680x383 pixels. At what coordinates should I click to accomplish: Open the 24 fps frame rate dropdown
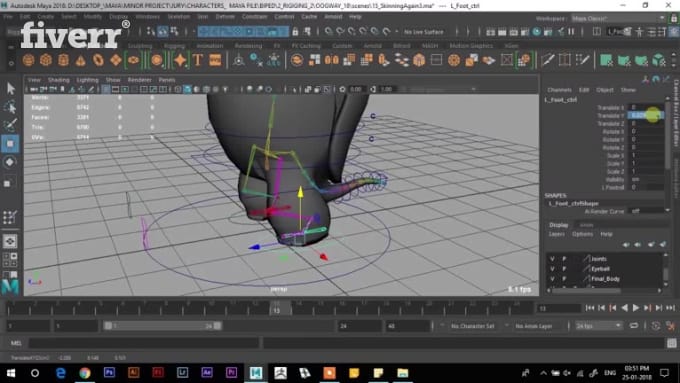[598, 325]
